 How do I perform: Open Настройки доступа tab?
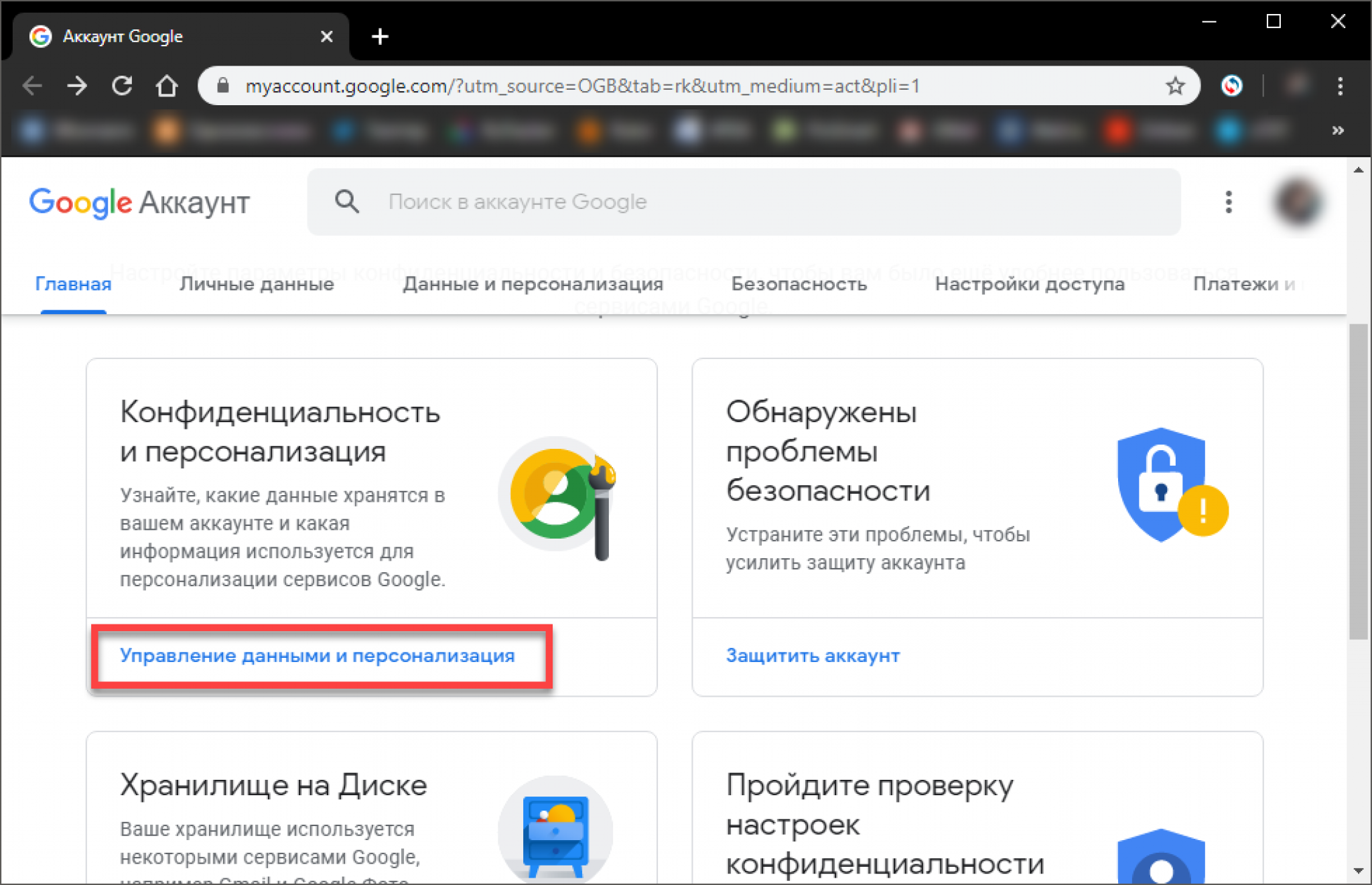click(1030, 284)
